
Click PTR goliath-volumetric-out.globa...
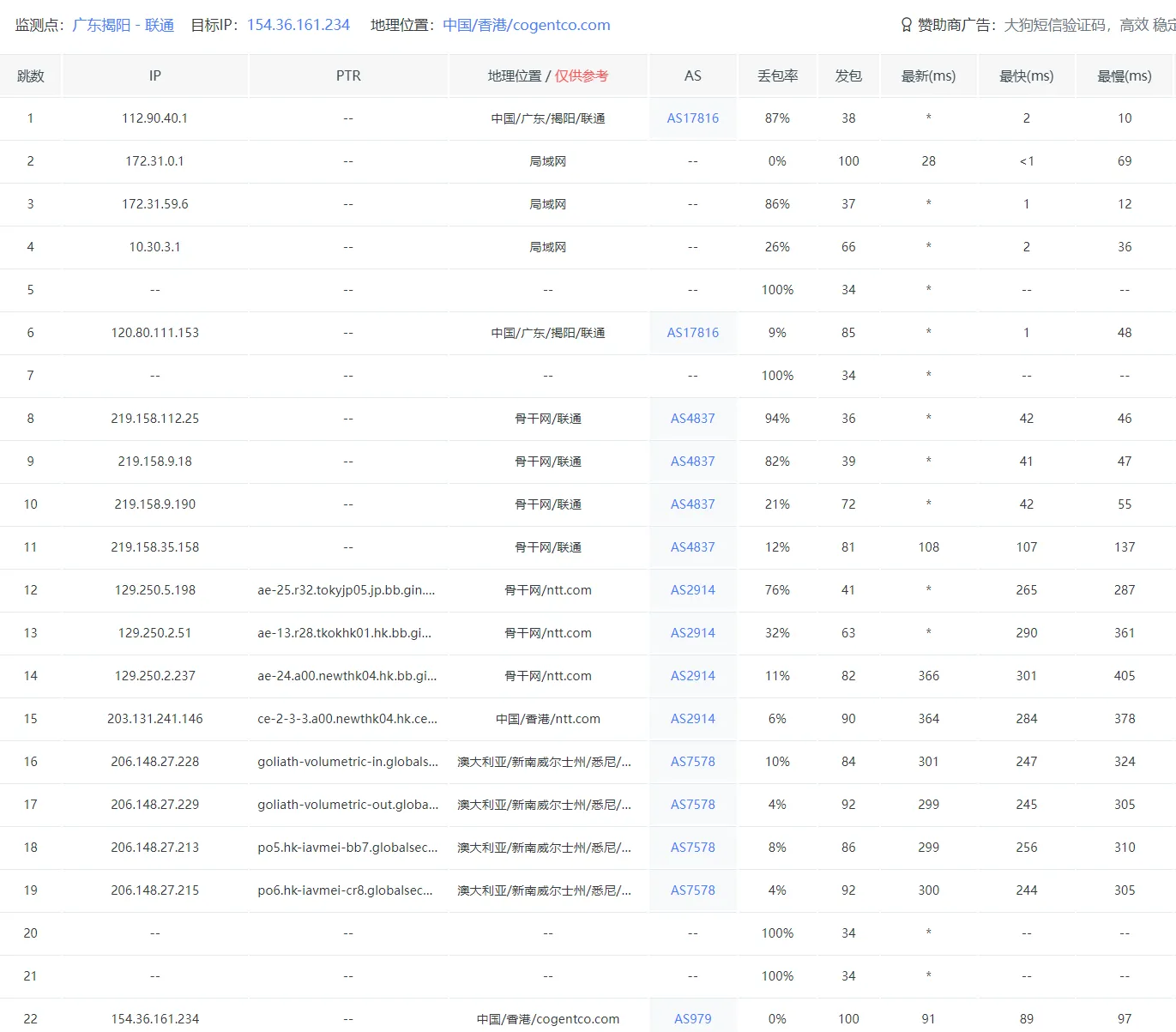click(x=347, y=805)
